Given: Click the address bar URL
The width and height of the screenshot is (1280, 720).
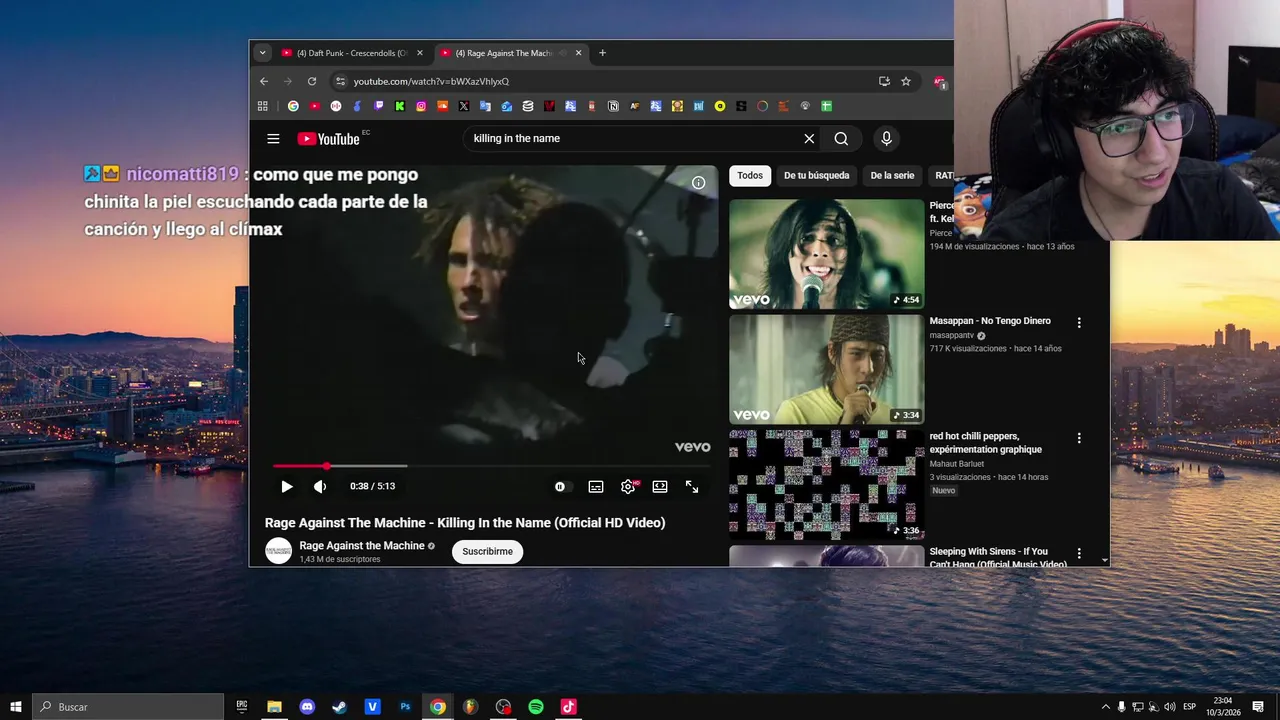Looking at the screenshot, I should pyautogui.click(x=431, y=81).
